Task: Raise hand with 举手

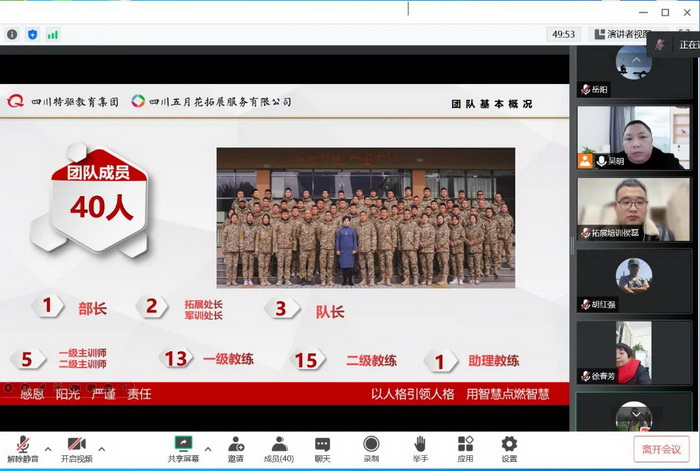Action: click(420, 449)
